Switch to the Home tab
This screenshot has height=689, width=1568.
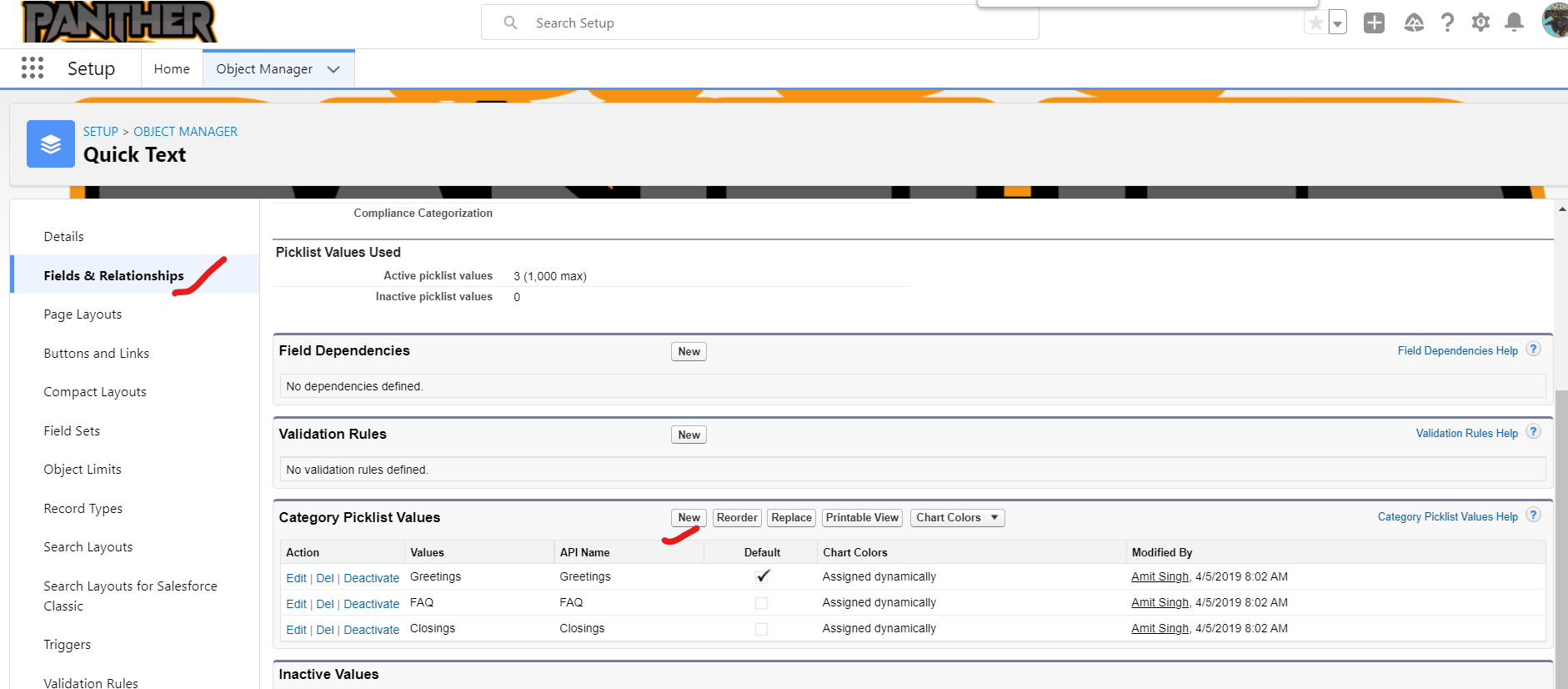pos(172,69)
